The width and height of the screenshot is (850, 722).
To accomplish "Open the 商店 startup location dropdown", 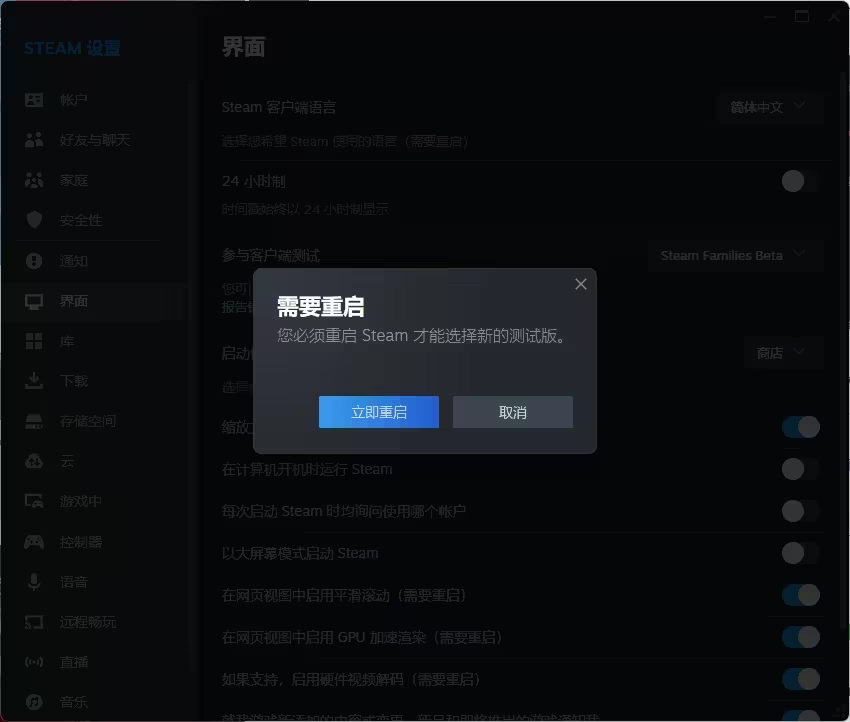I will pyautogui.click(x=782, y=353).
